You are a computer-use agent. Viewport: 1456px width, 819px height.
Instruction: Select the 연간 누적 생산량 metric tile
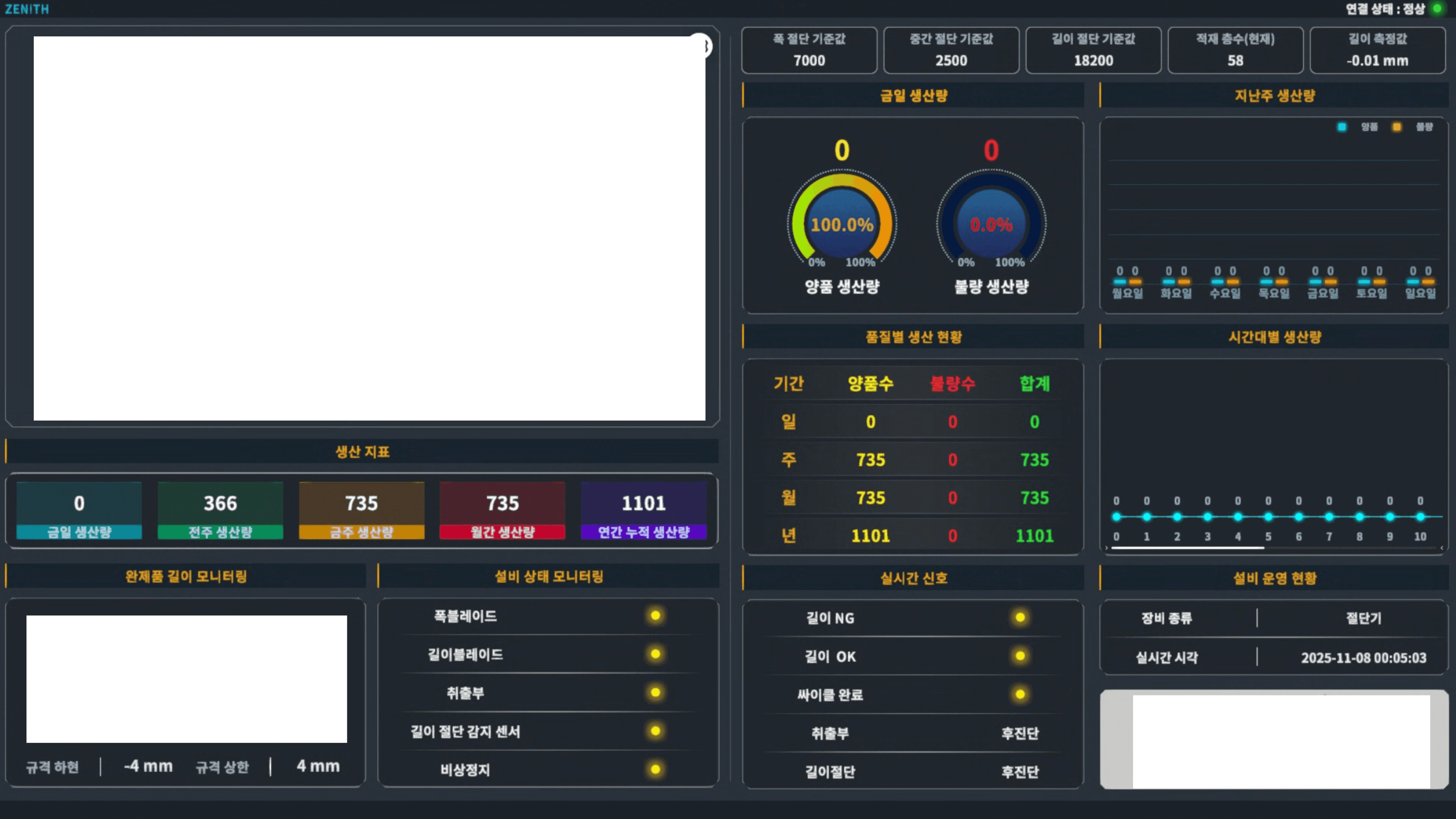tap(643, 510)
